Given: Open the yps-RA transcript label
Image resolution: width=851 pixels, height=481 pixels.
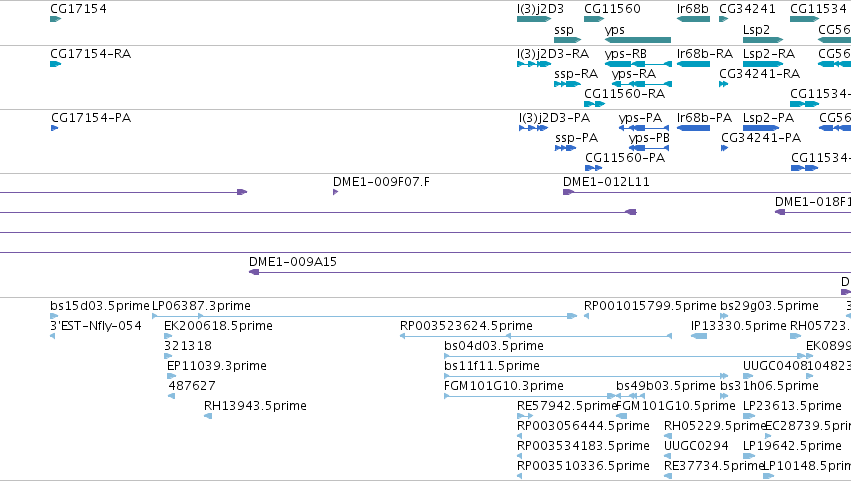Looking at the screenshot, I should coord(634,74).
